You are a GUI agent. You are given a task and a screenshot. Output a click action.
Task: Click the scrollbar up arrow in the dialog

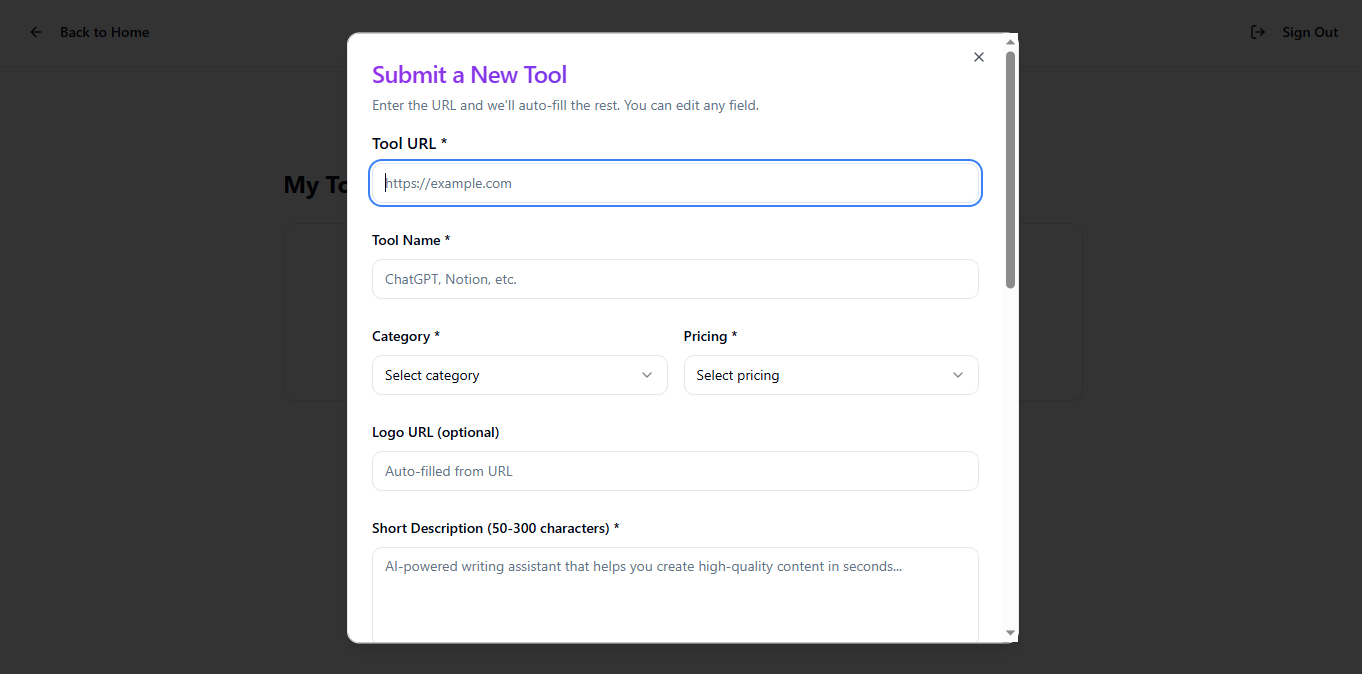pyautogui.click(x=1010, y=42)
